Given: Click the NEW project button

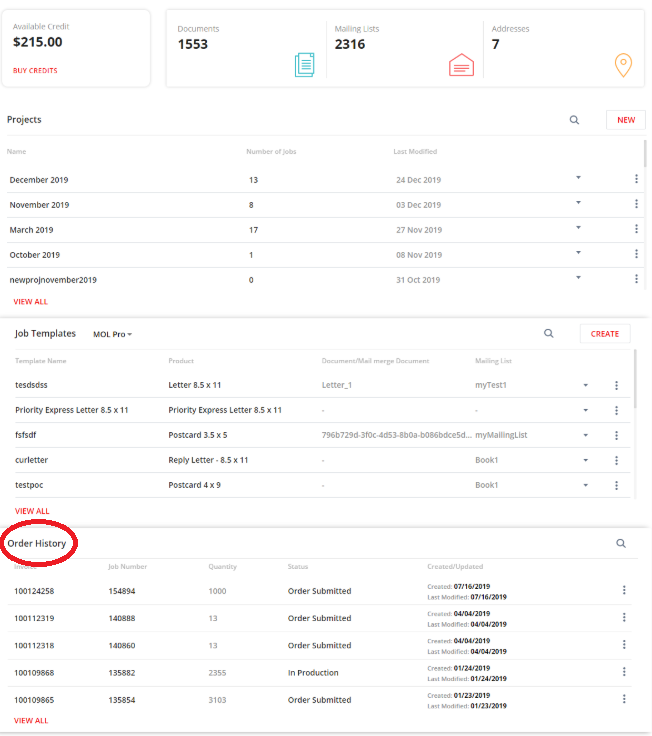Looking at the screenshot, I should (x=625, y=120).
